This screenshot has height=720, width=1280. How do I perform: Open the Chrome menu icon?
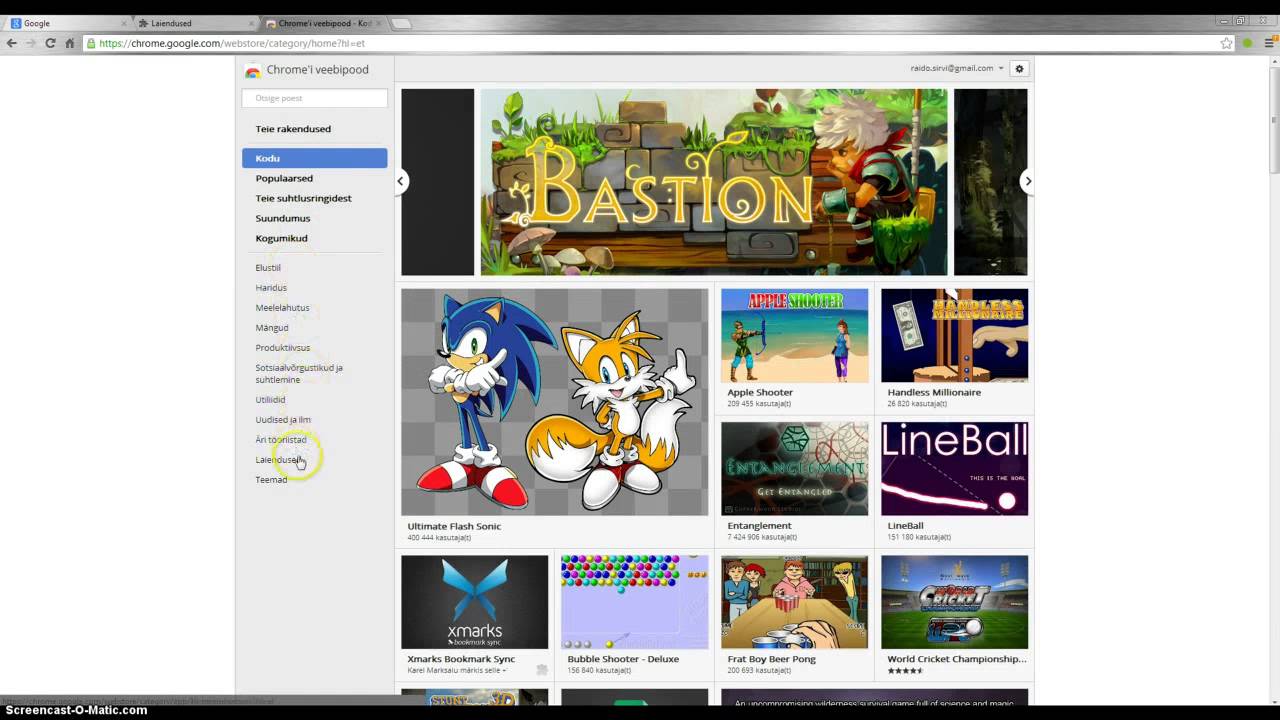(1267, 43)
